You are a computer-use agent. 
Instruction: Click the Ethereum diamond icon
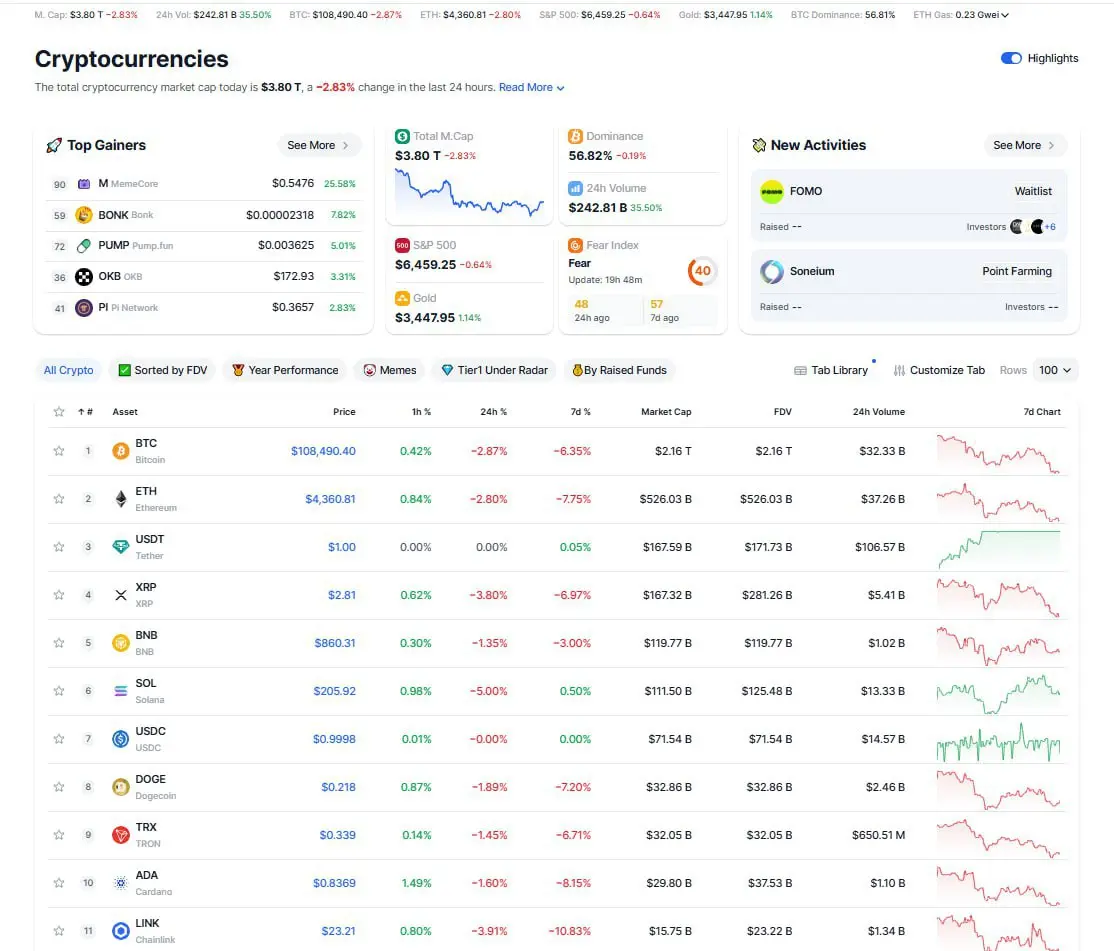tap(121, 499)
